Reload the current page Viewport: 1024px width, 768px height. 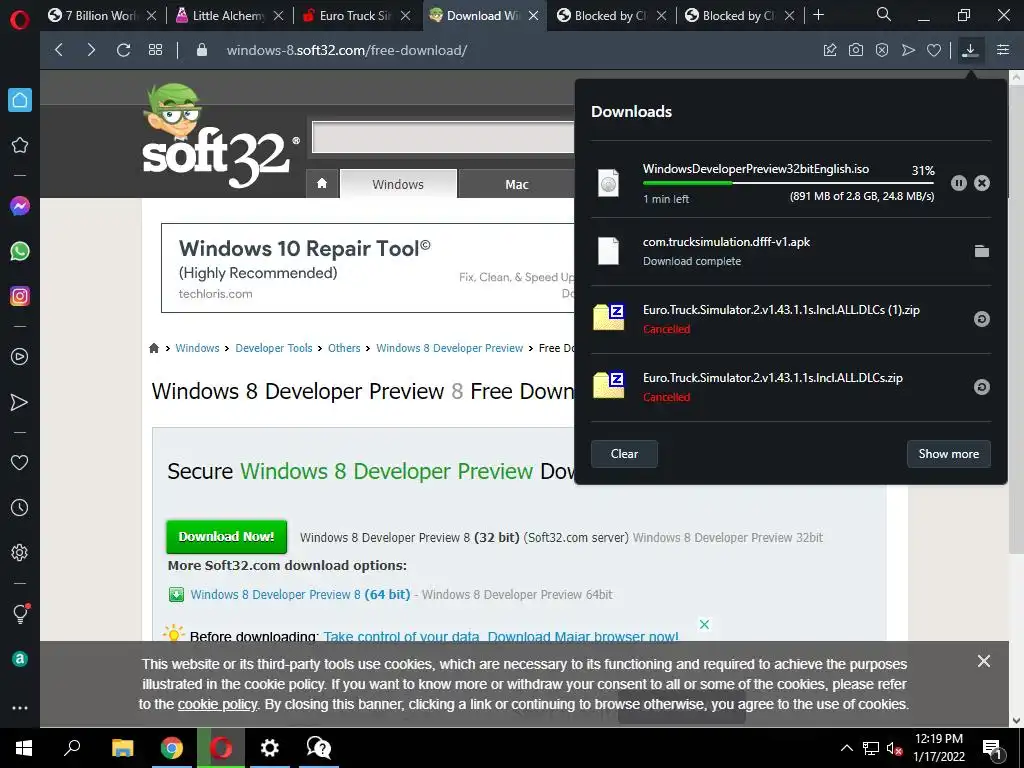tap(123, 50)
